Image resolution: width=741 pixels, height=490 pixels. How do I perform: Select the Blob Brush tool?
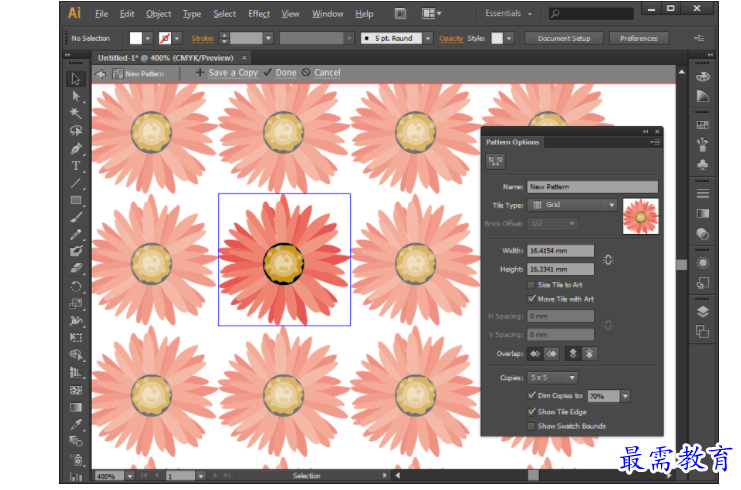click(x=76, y=251)
